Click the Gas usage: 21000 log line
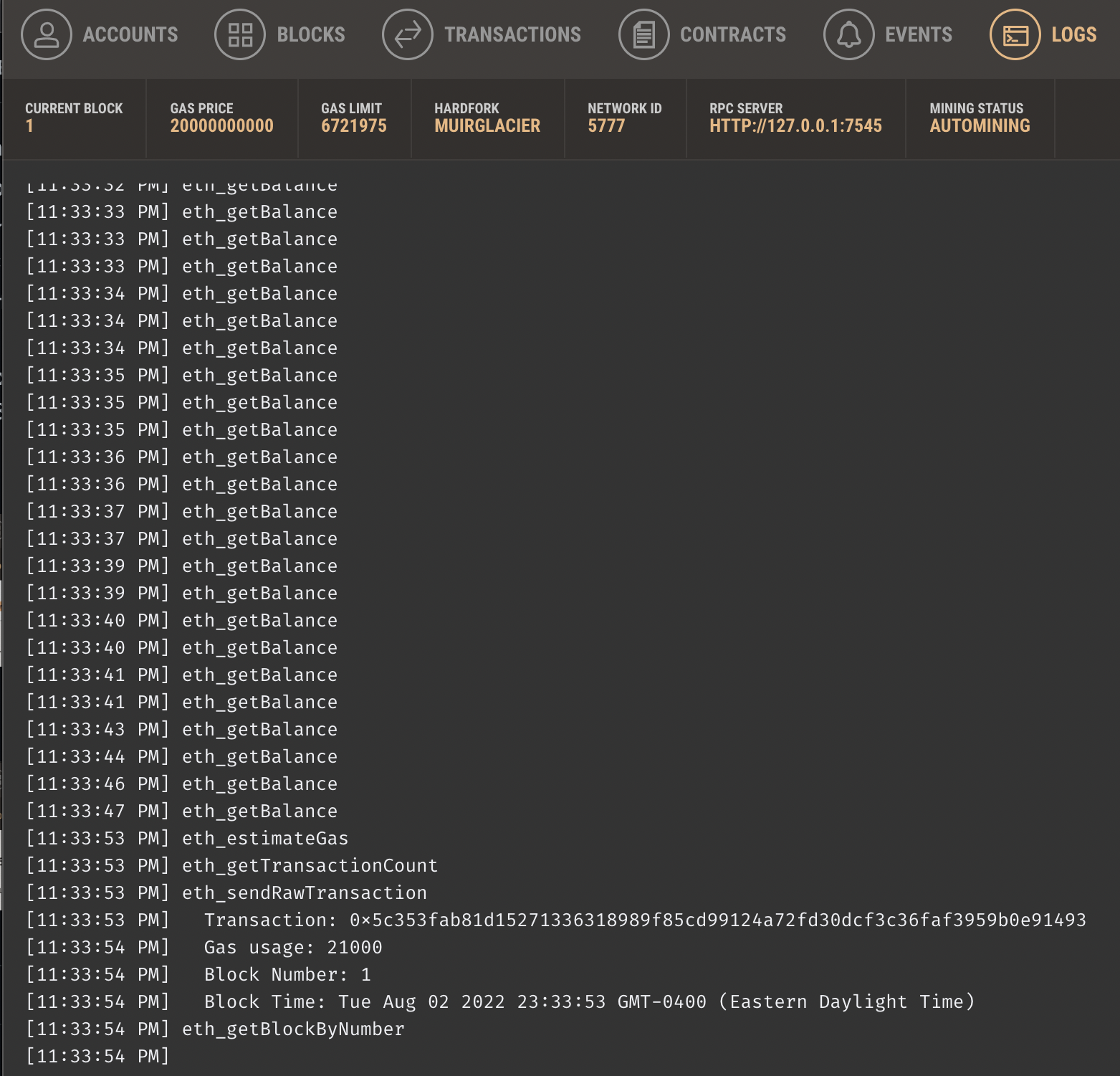 [204, 948]
